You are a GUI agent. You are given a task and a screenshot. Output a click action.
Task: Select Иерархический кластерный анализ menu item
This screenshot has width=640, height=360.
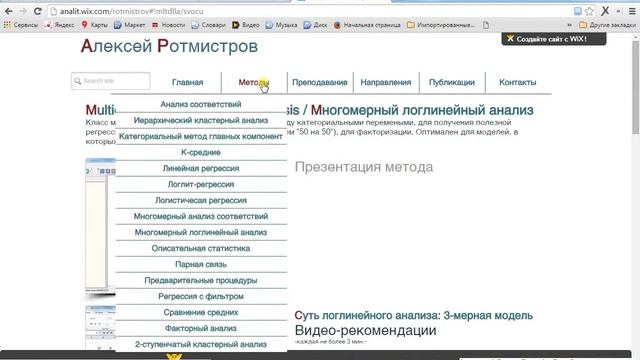pos(201,120)
